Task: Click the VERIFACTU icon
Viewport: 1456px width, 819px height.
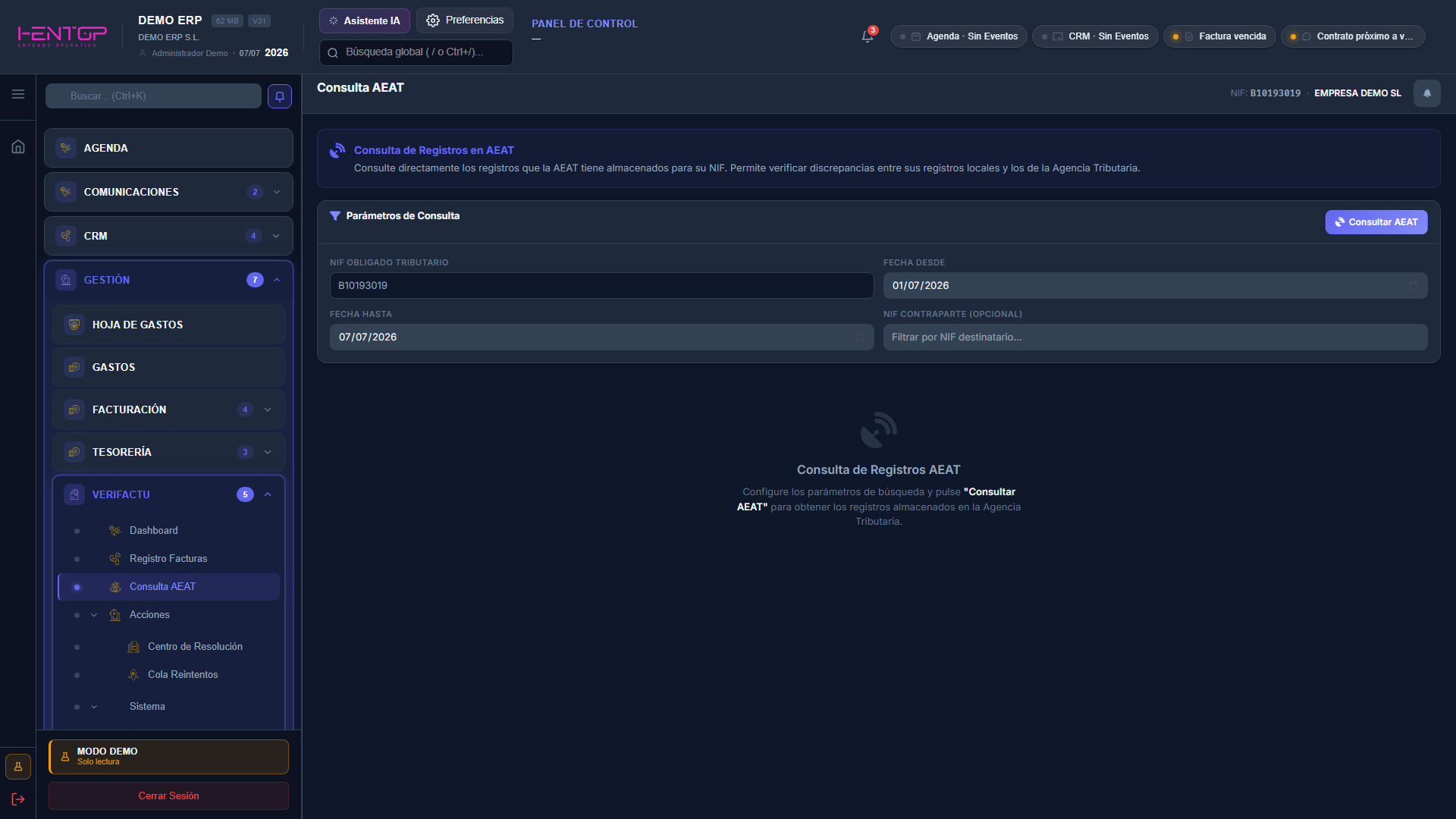Action: pos(74,494)
